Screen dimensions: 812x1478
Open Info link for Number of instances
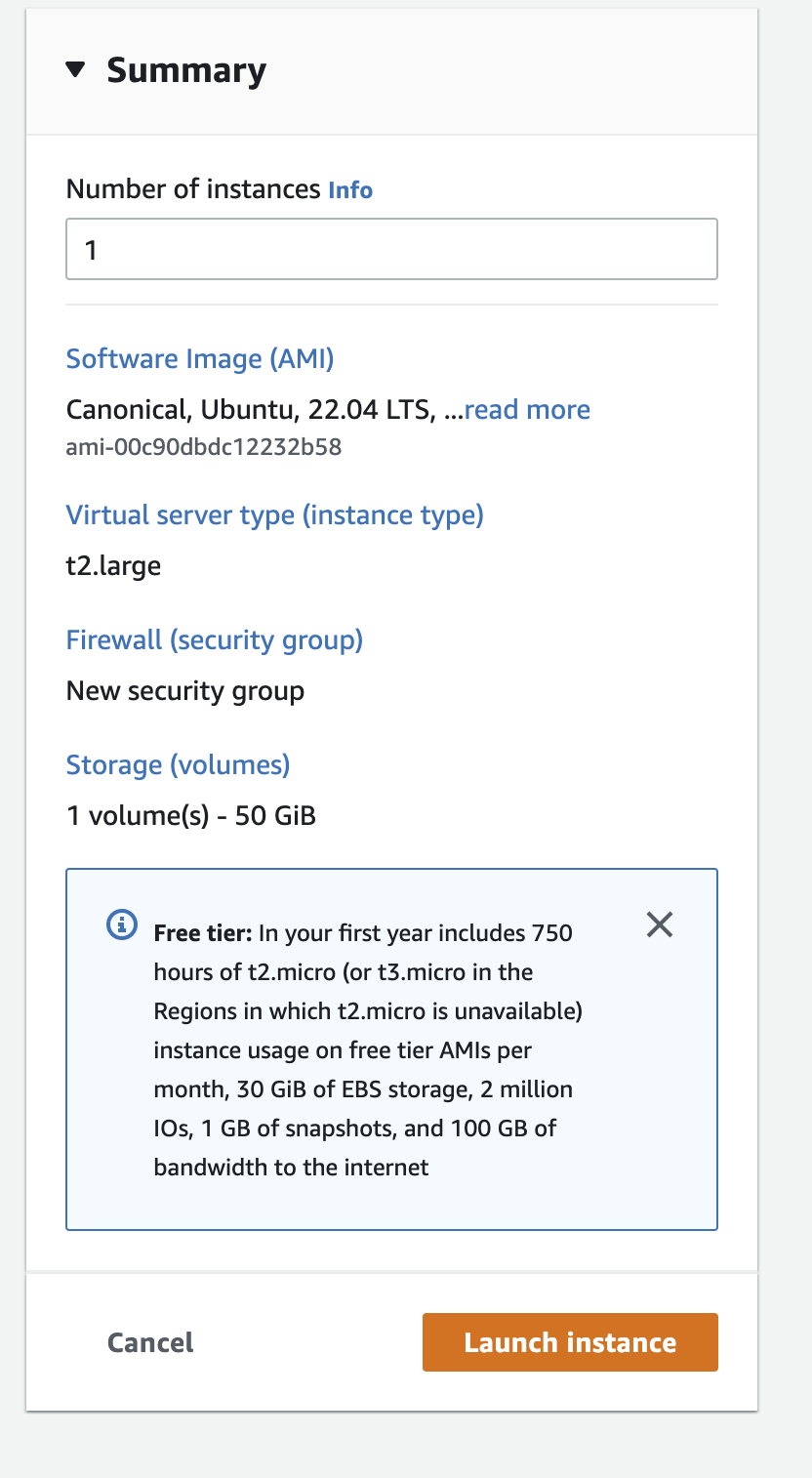[x=349, y=189]
